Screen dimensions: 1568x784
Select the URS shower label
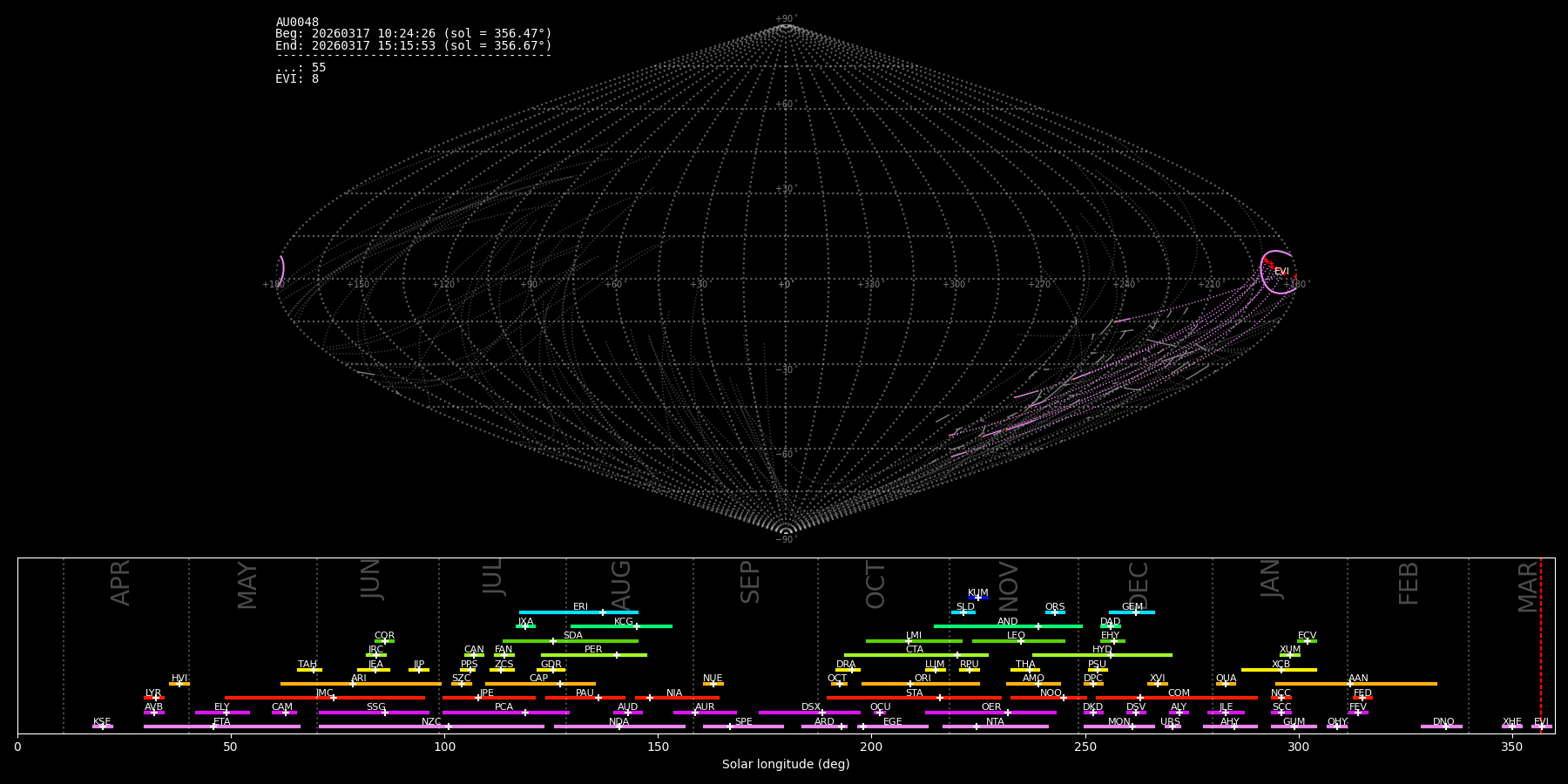pos(1170,722)
